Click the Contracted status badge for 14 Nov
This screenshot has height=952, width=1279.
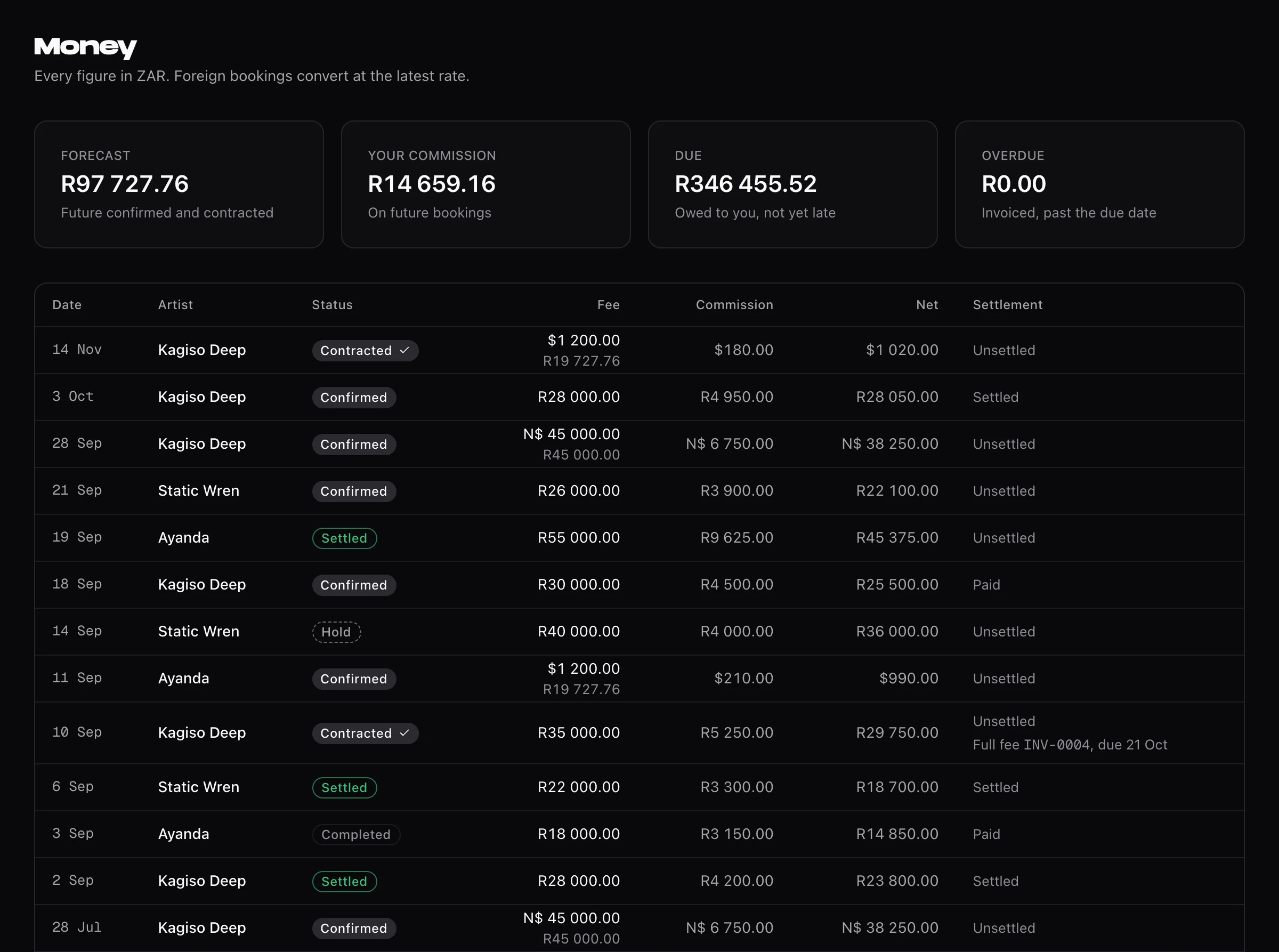365,350
